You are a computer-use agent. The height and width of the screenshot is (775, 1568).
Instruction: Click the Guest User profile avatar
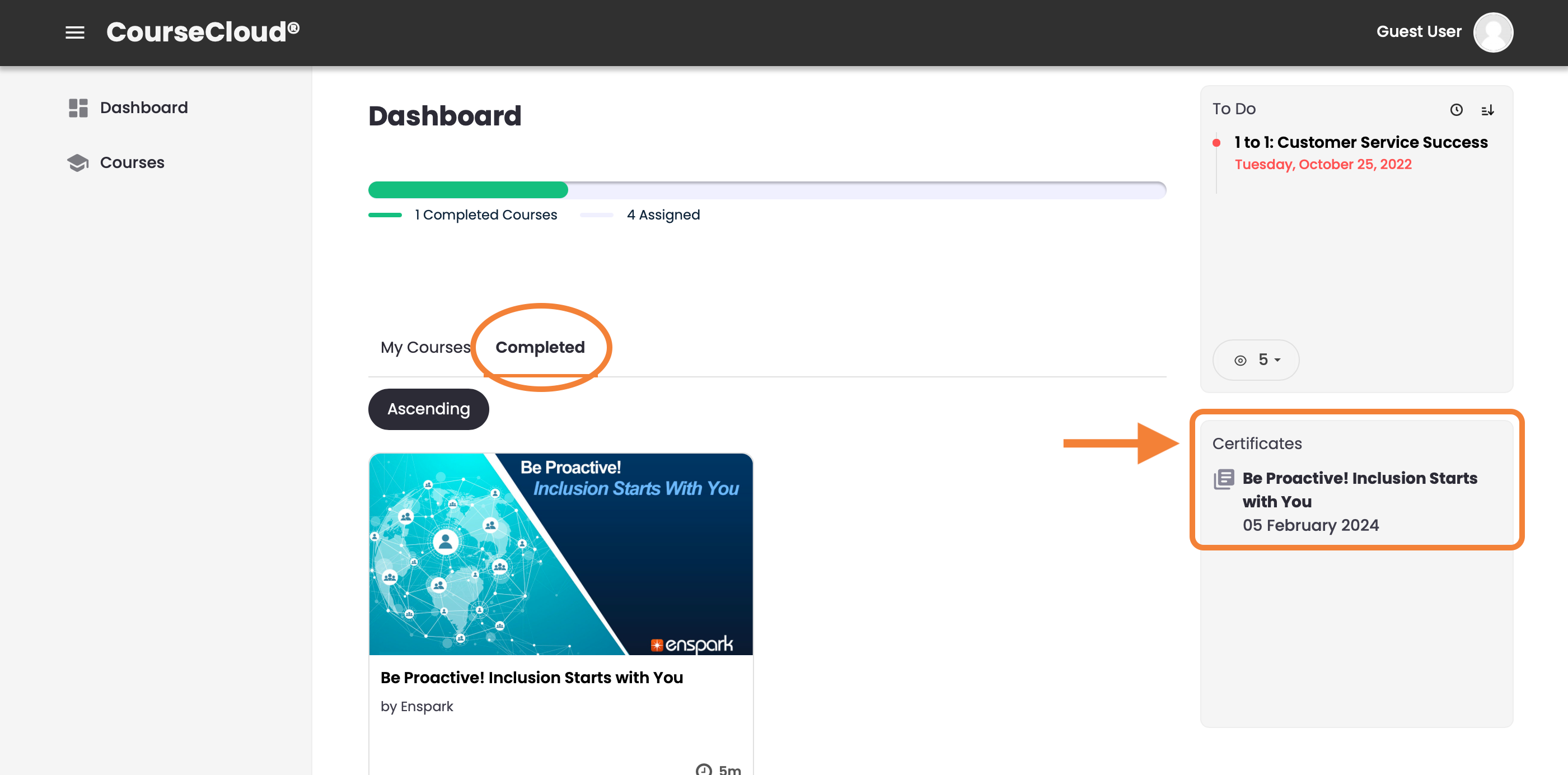click(x=1493, y=32)
